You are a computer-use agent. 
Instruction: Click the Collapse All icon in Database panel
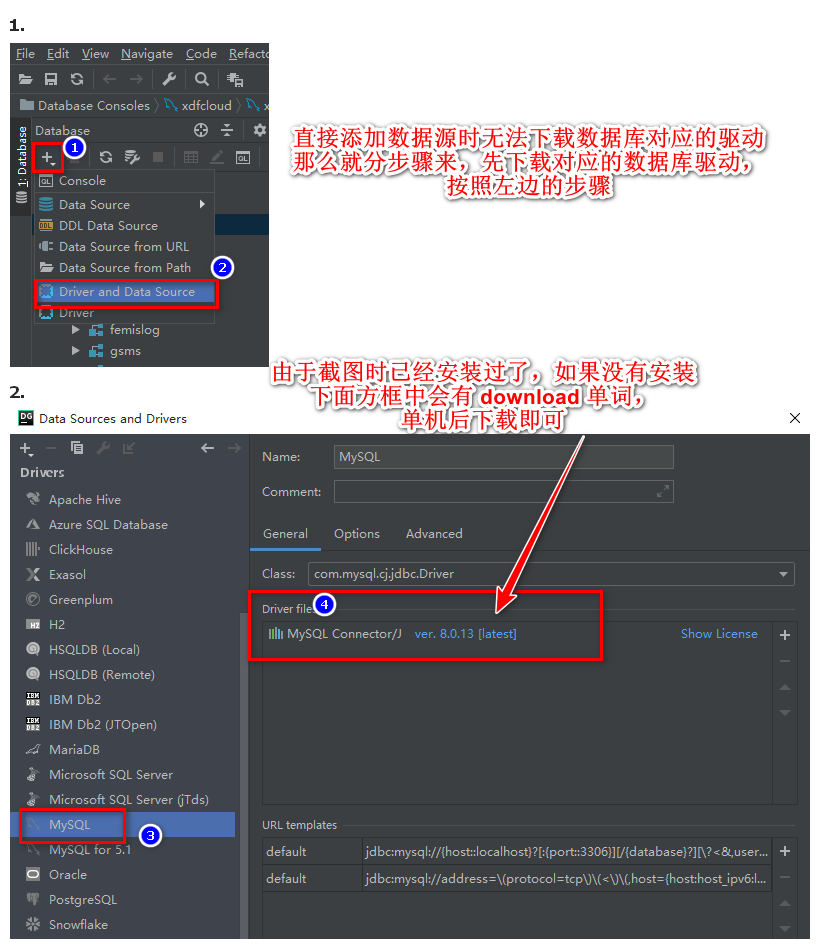click(227, 130)
